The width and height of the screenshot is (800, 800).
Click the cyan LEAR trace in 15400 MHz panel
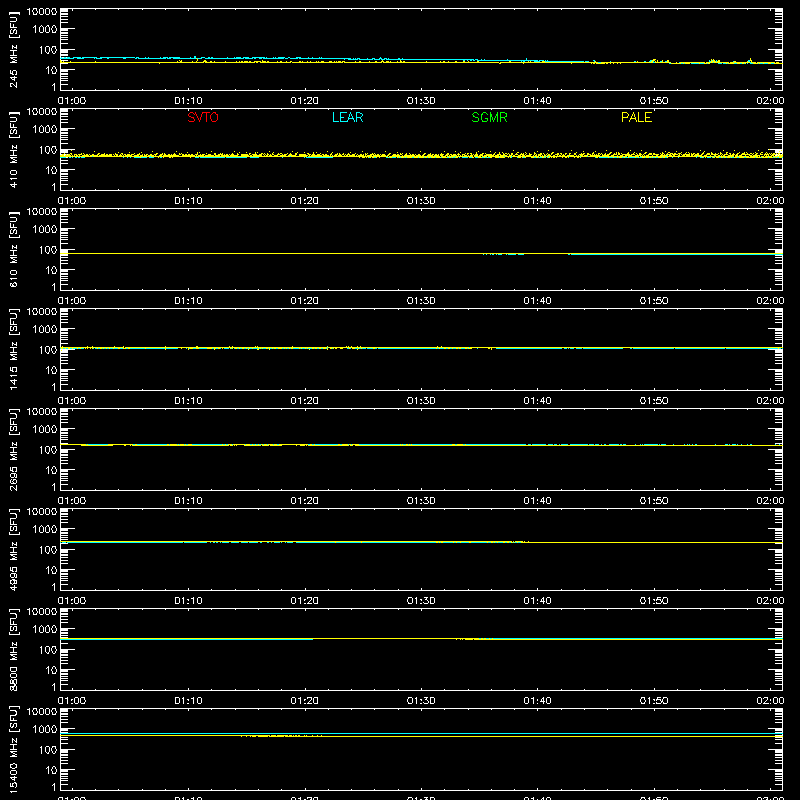point(421,733)
